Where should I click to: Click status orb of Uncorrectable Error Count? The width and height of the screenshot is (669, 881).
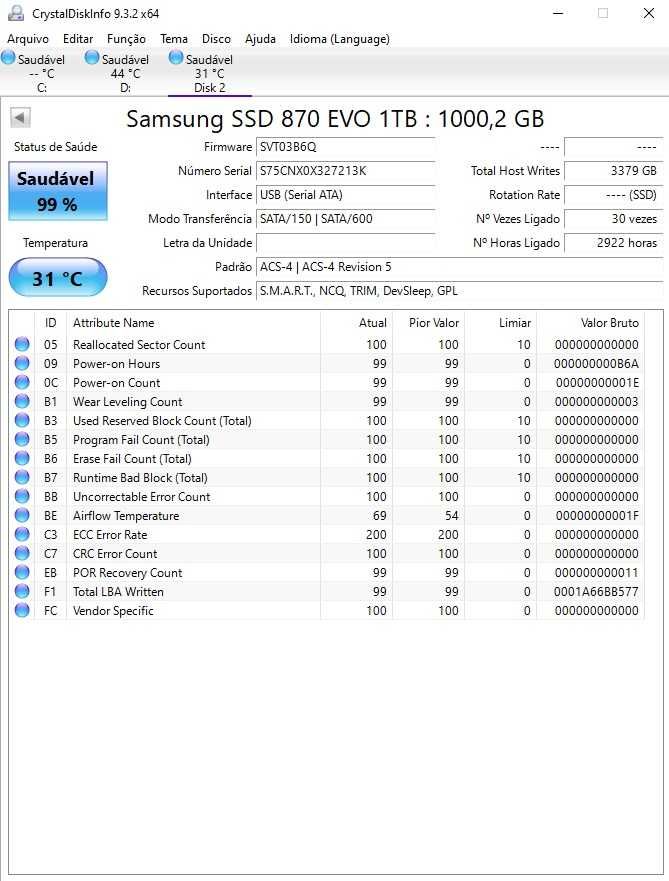[x=22, y=497]
